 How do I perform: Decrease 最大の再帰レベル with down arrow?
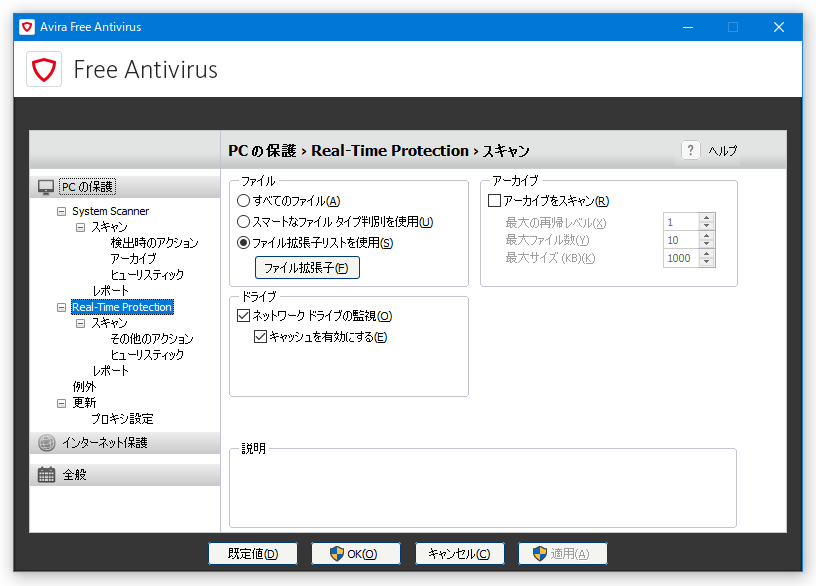(x=706, y=226)
